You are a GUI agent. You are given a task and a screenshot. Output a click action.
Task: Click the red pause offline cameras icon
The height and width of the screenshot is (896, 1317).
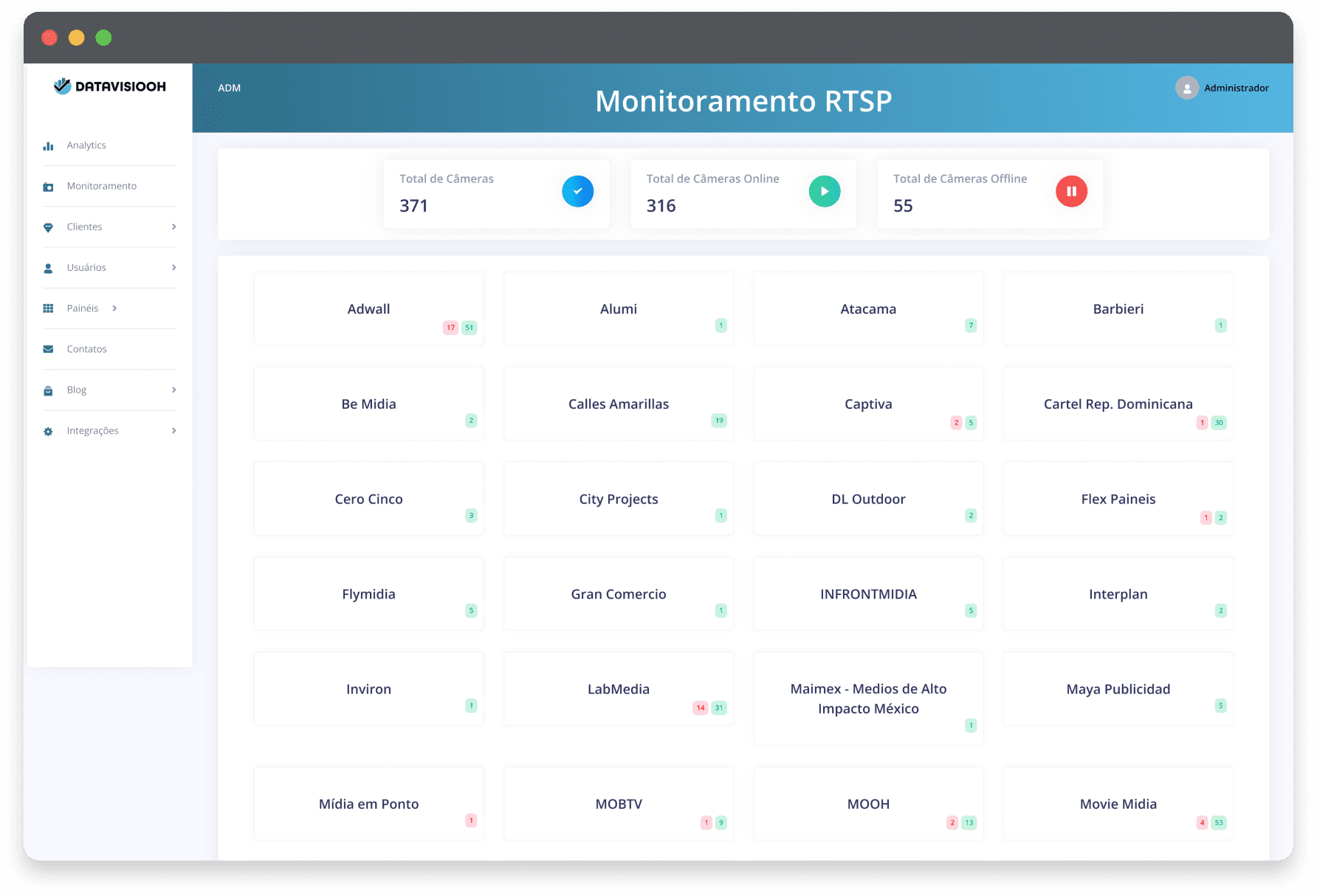[1071, 191]
